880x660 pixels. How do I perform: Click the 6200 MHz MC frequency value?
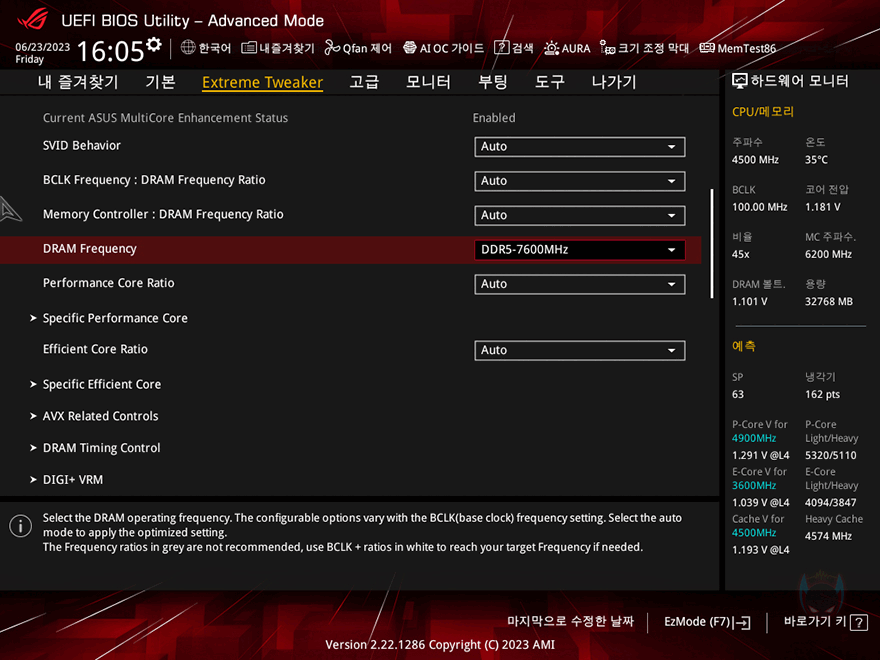(x=828, y=254)
